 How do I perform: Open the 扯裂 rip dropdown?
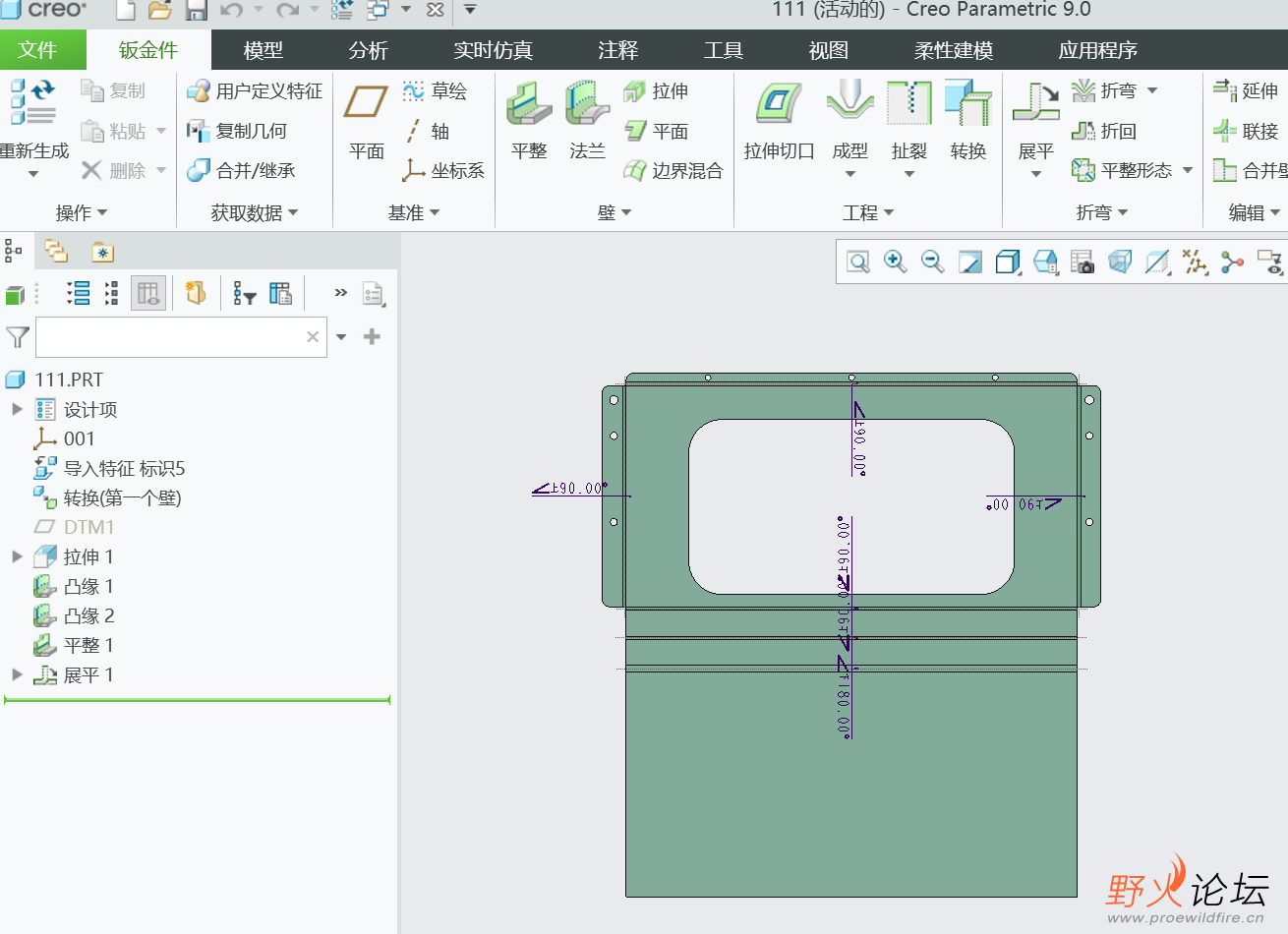coord(909,174)
